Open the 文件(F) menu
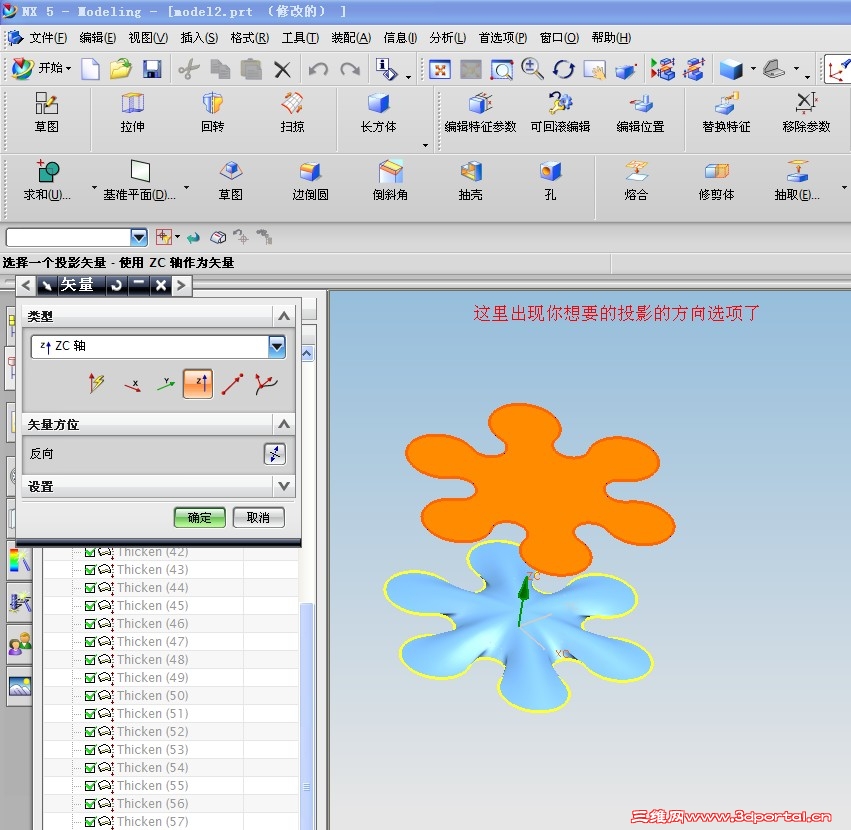The height and width of the screenshot is (830, 851). point(48,37)
